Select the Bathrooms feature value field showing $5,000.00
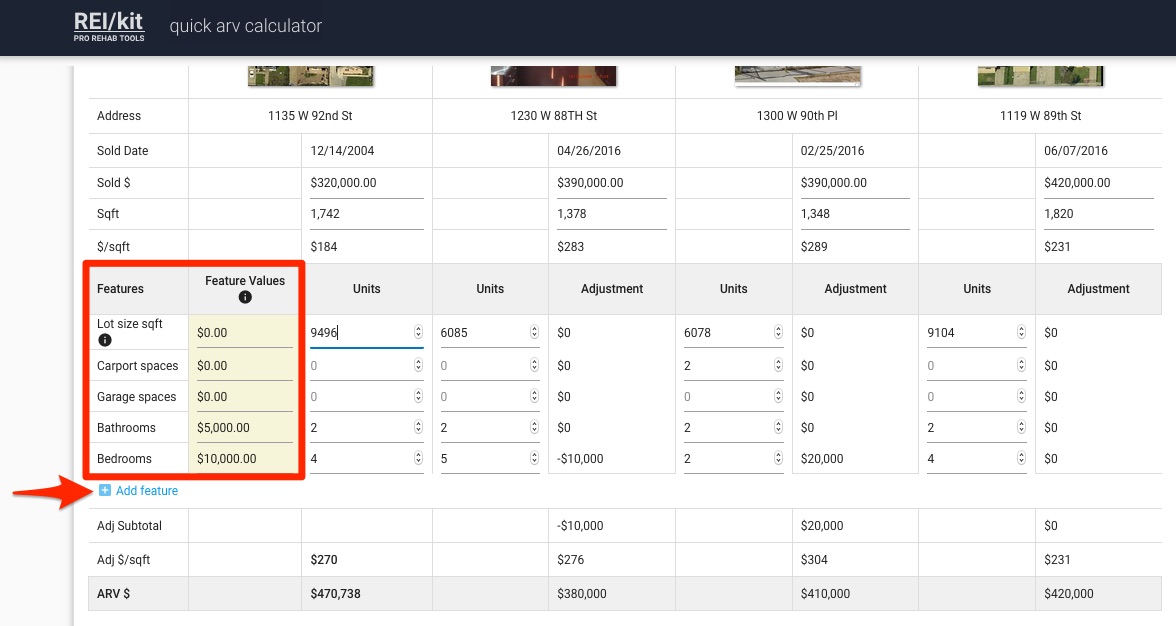The width and height of the screenshot is (1176, 626). pyautogui.click(x=243, y=427)
